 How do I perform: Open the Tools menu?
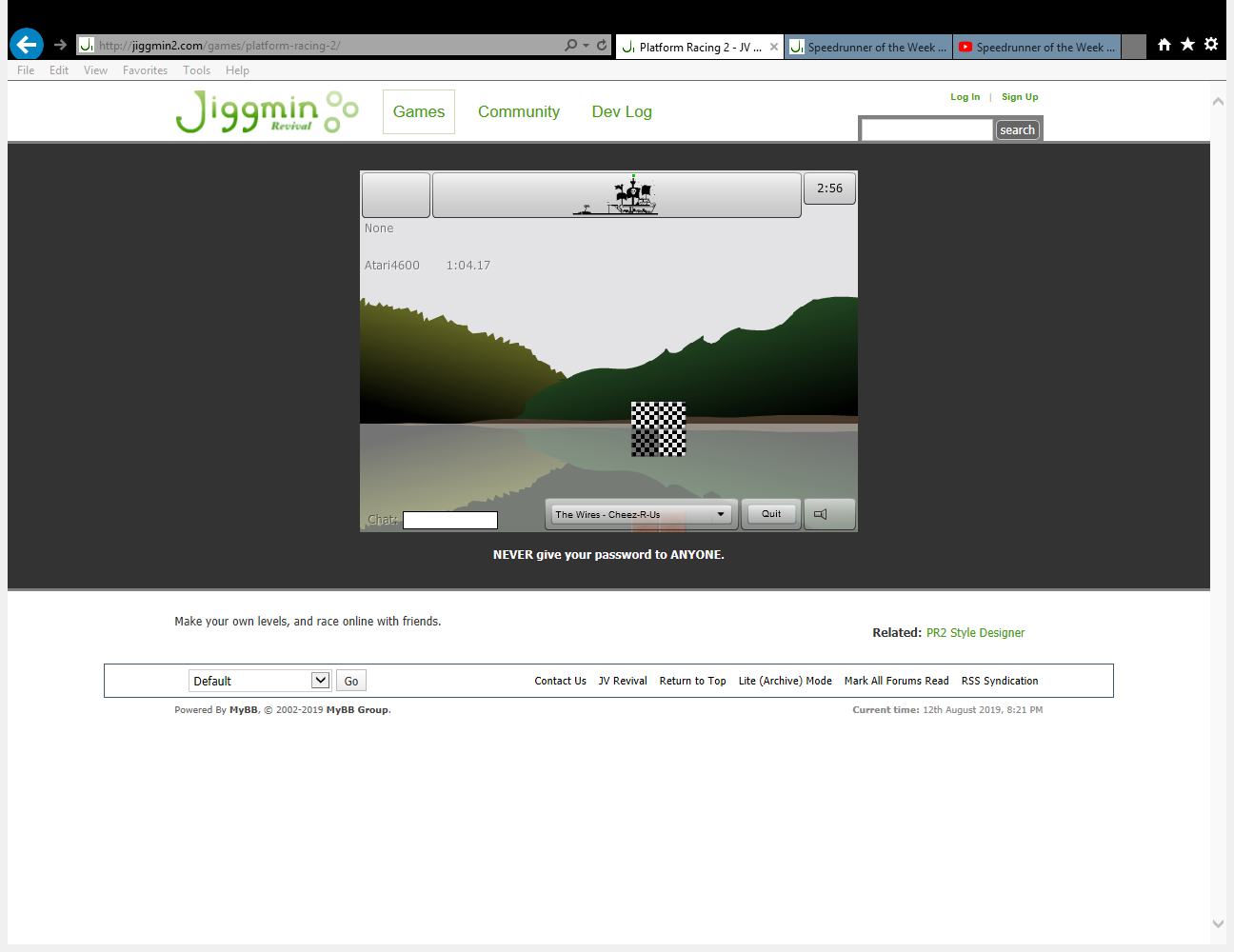[196, 70]
